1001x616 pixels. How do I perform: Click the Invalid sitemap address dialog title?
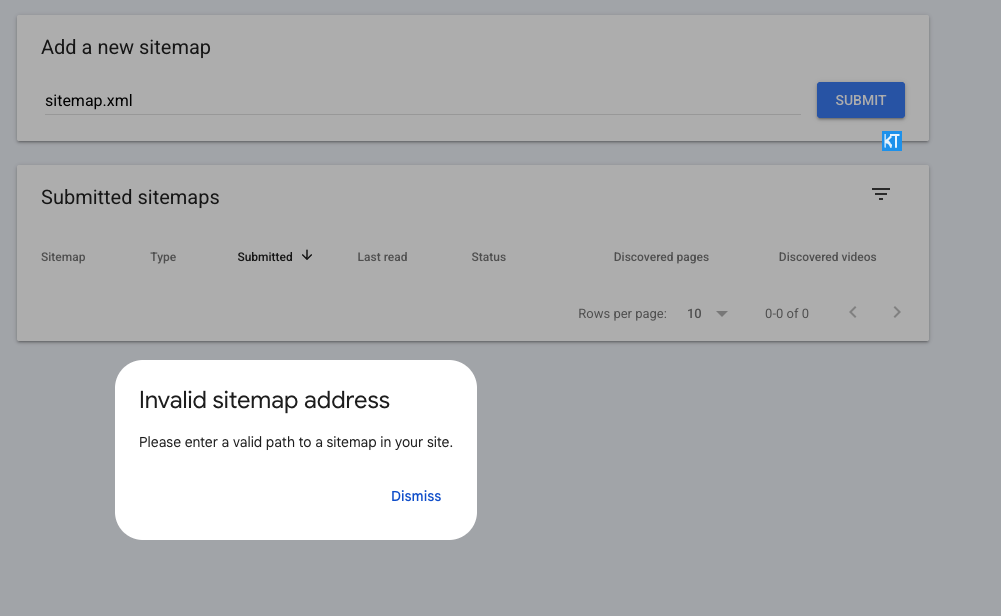pos(264,400)
